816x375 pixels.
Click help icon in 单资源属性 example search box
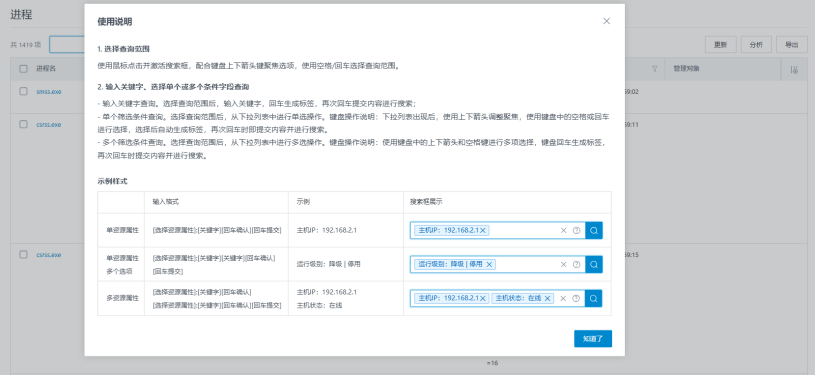point(577,230)
